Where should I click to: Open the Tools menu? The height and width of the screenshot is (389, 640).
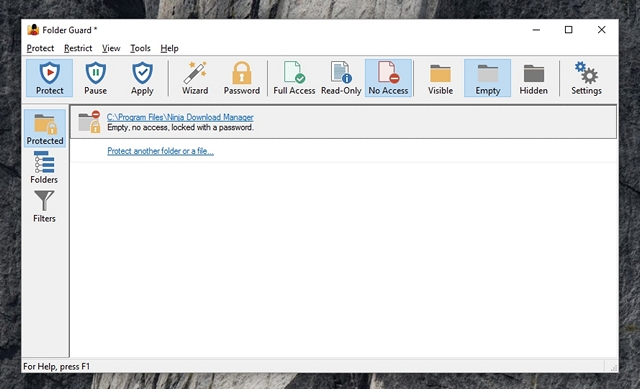140,48
